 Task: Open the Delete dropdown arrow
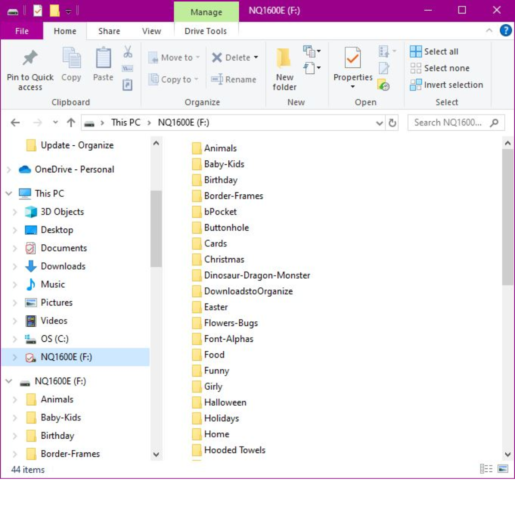tap(256, 57)
